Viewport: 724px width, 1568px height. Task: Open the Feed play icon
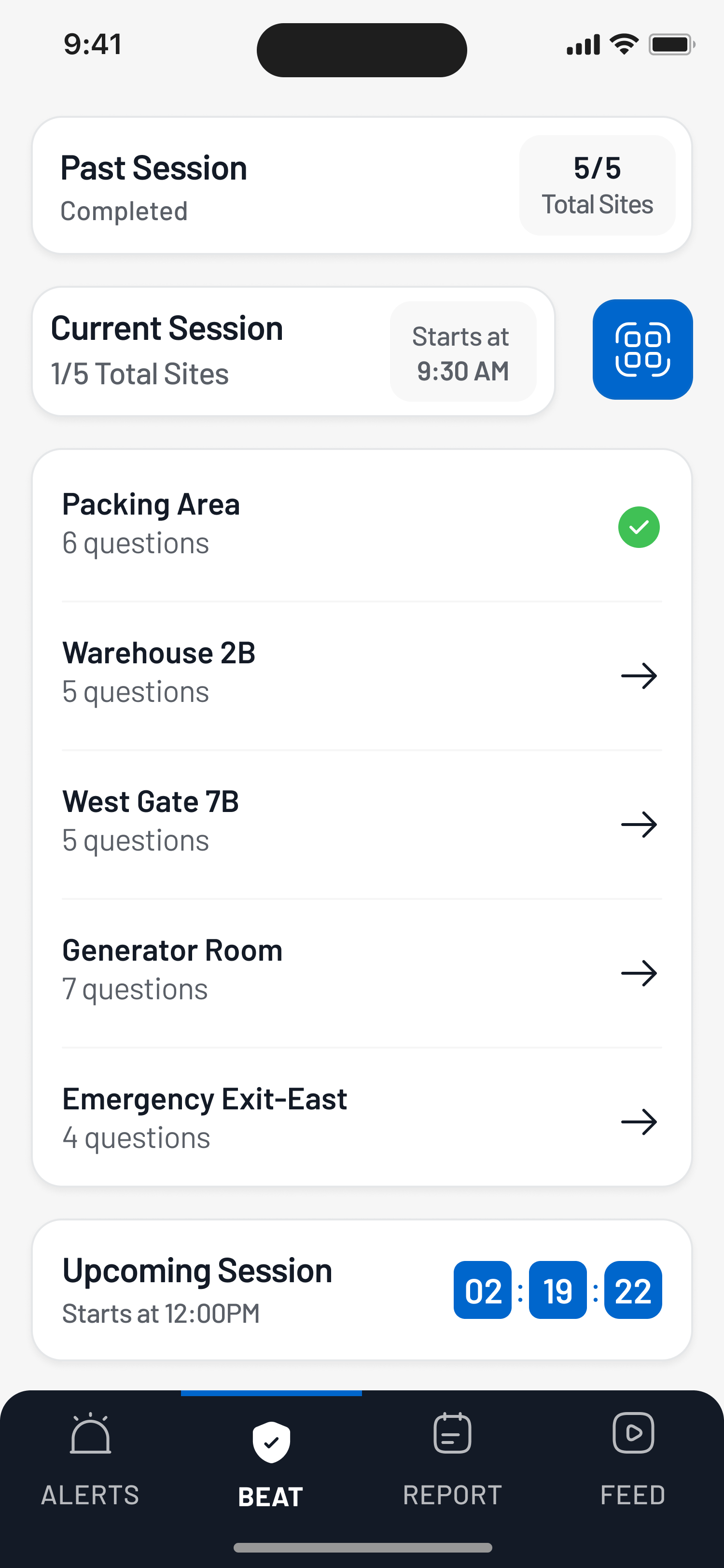point(633,1433)
